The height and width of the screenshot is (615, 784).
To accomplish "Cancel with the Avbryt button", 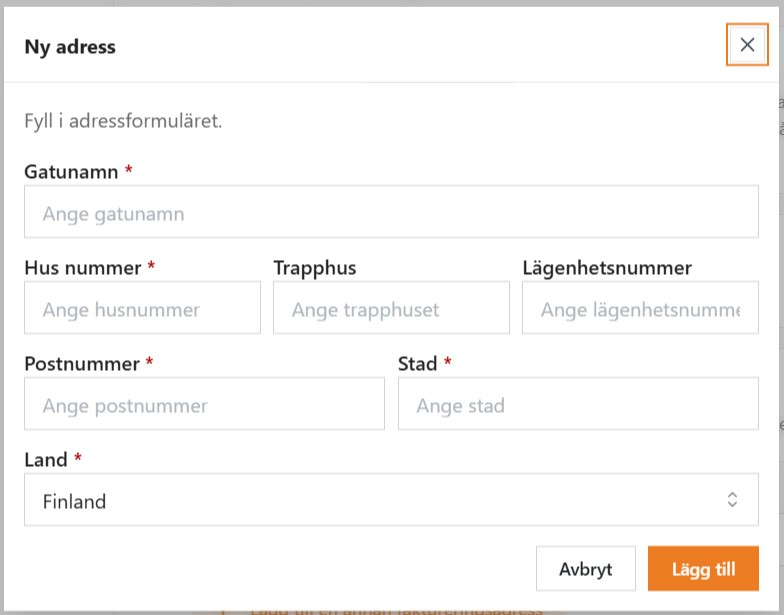I will [586, 568].
